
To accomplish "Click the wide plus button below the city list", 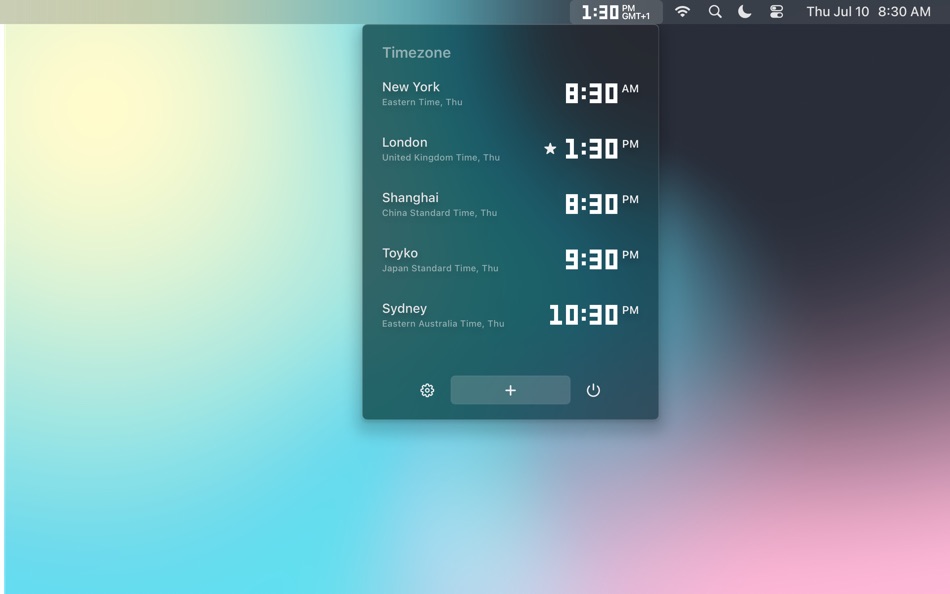I will (510, 390).
